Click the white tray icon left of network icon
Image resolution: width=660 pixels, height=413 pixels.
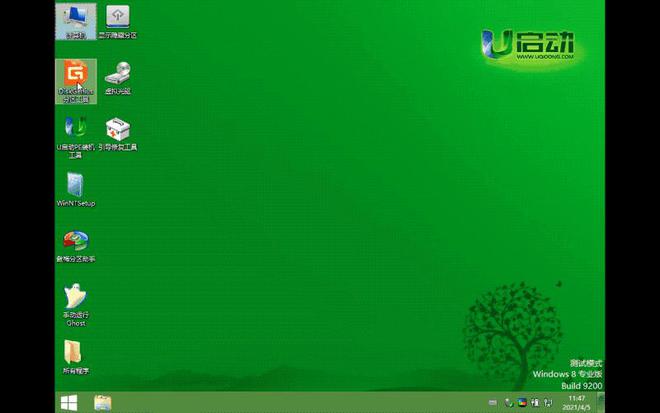(536, 403)
